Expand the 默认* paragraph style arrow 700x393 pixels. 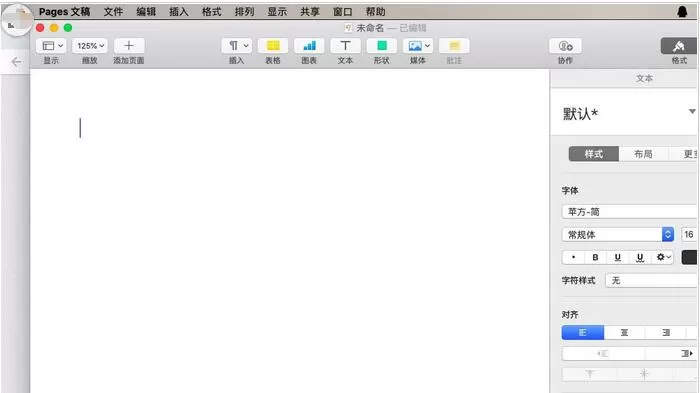(692, 111)
